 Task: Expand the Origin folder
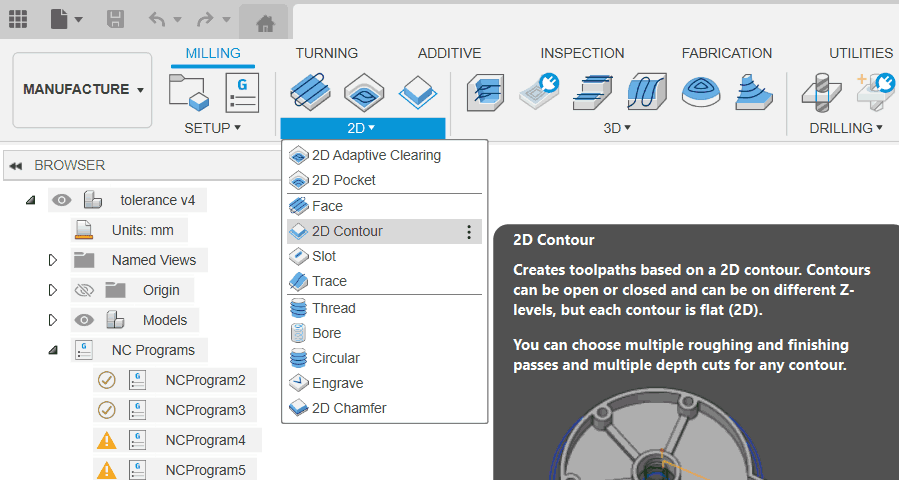click(x=53, y=290)
